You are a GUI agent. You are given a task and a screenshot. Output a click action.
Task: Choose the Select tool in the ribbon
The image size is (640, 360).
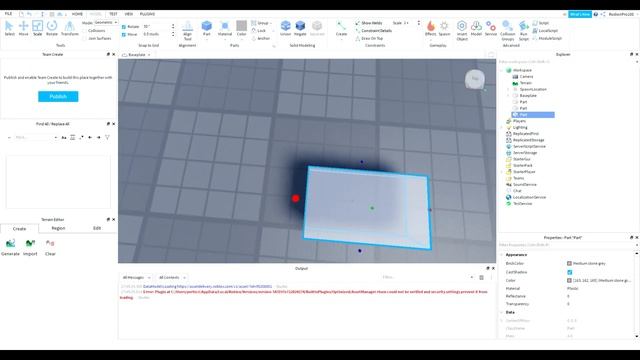click(x=9, y=28)
